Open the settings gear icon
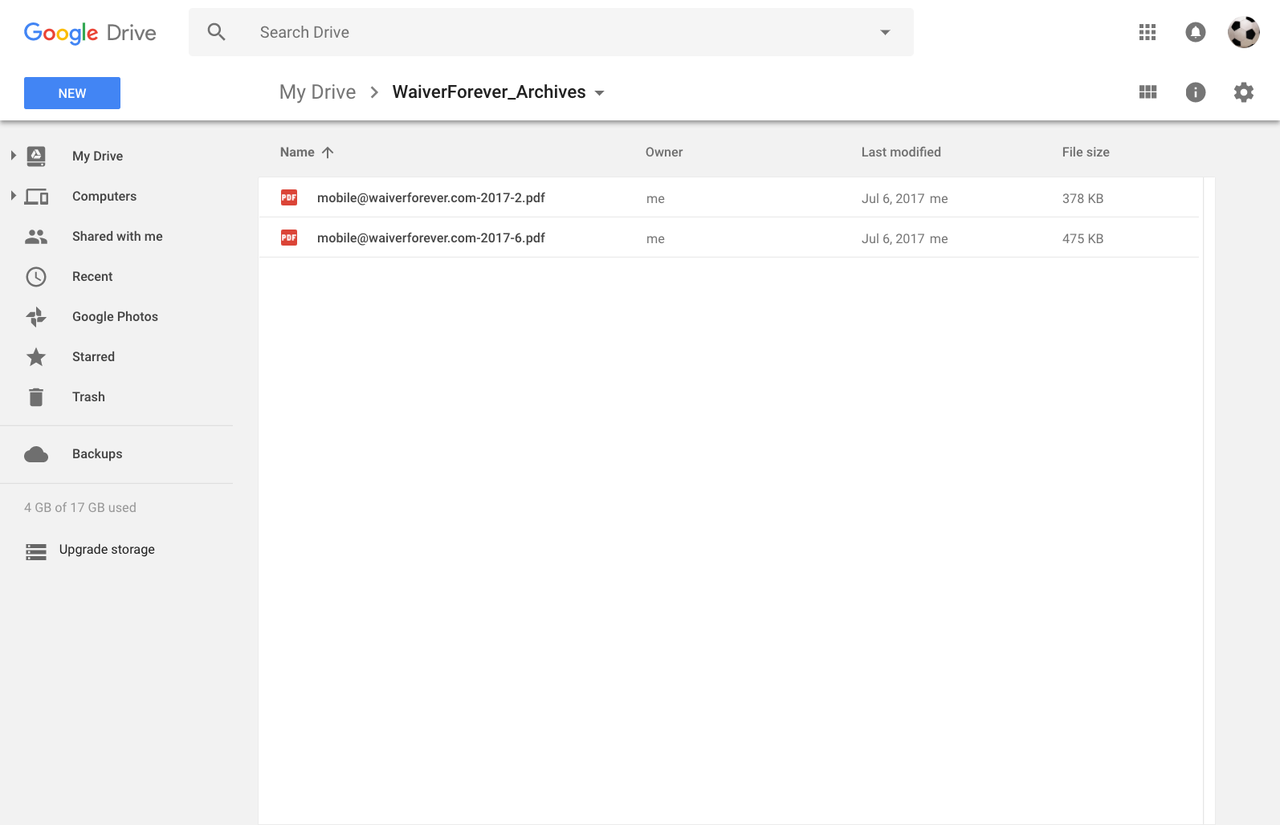The height and width of the screenshot is (825, 1280). tap(1243, 92)
